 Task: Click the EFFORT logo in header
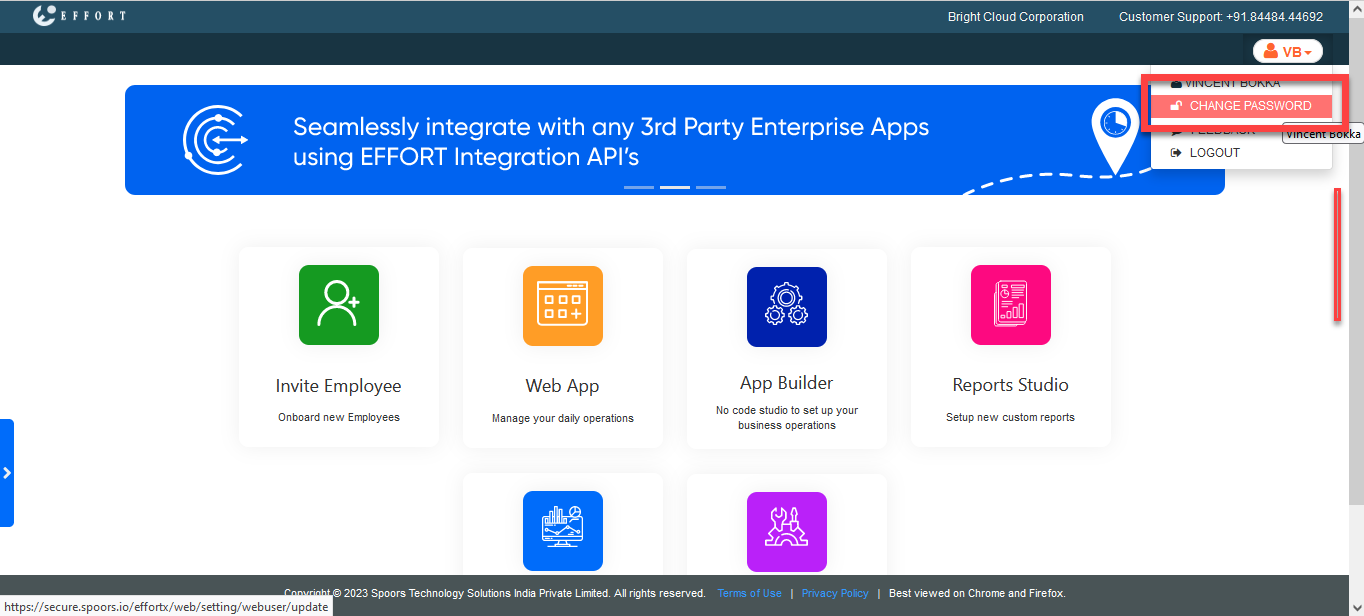coord(79,16)
